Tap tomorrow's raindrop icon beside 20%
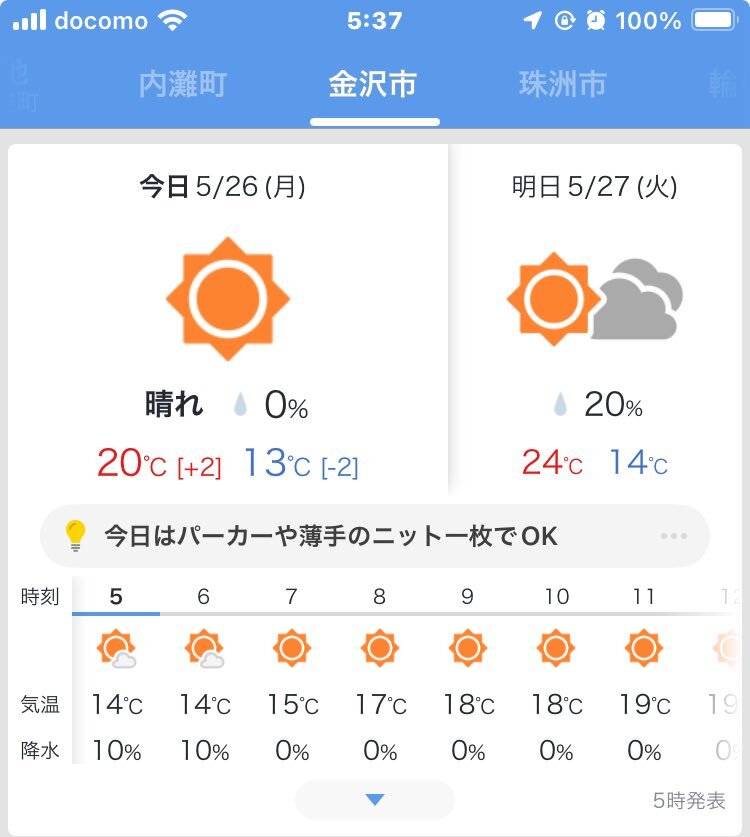The height and width of the screenshot is (837, 750). (560, 404)
